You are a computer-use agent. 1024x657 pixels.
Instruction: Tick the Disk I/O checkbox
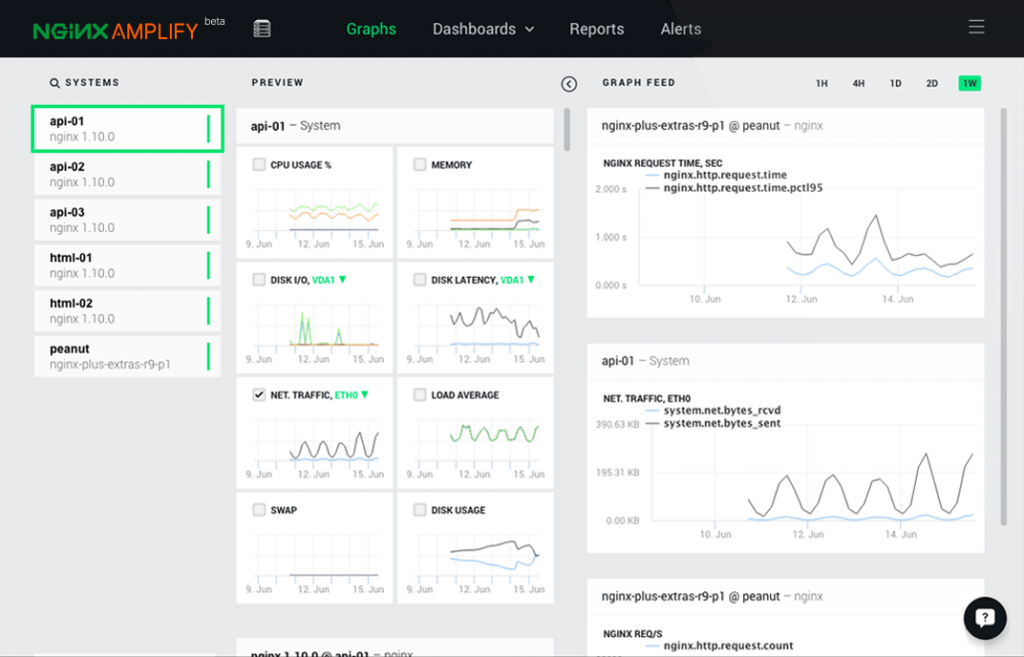coord(259,280)
